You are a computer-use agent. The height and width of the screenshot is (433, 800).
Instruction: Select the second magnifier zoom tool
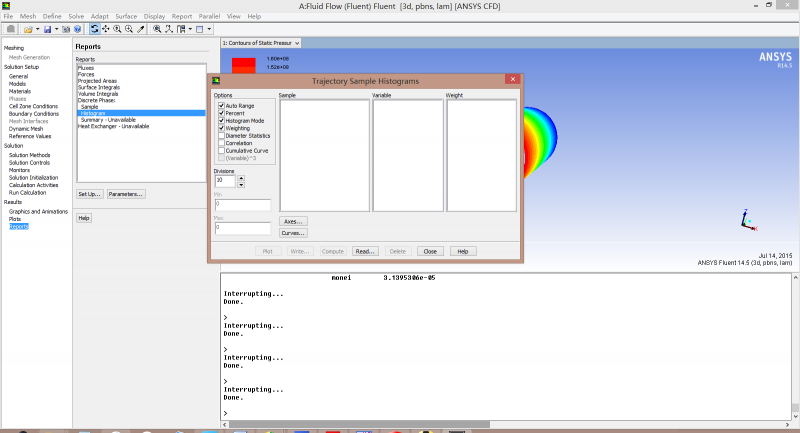129,29
